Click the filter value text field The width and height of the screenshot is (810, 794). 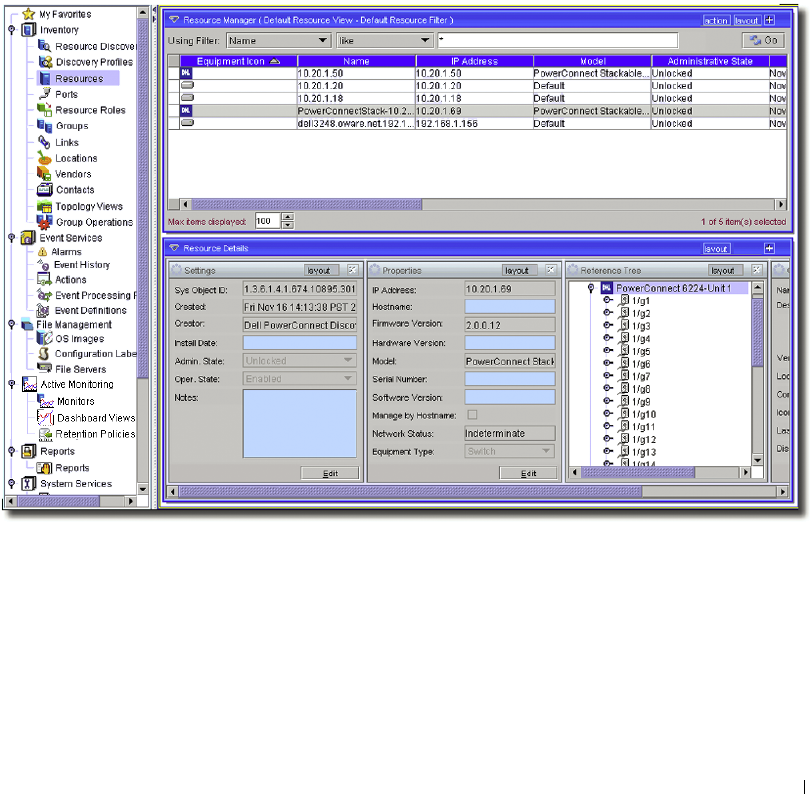pyautogui.click(x=557, y=41)
